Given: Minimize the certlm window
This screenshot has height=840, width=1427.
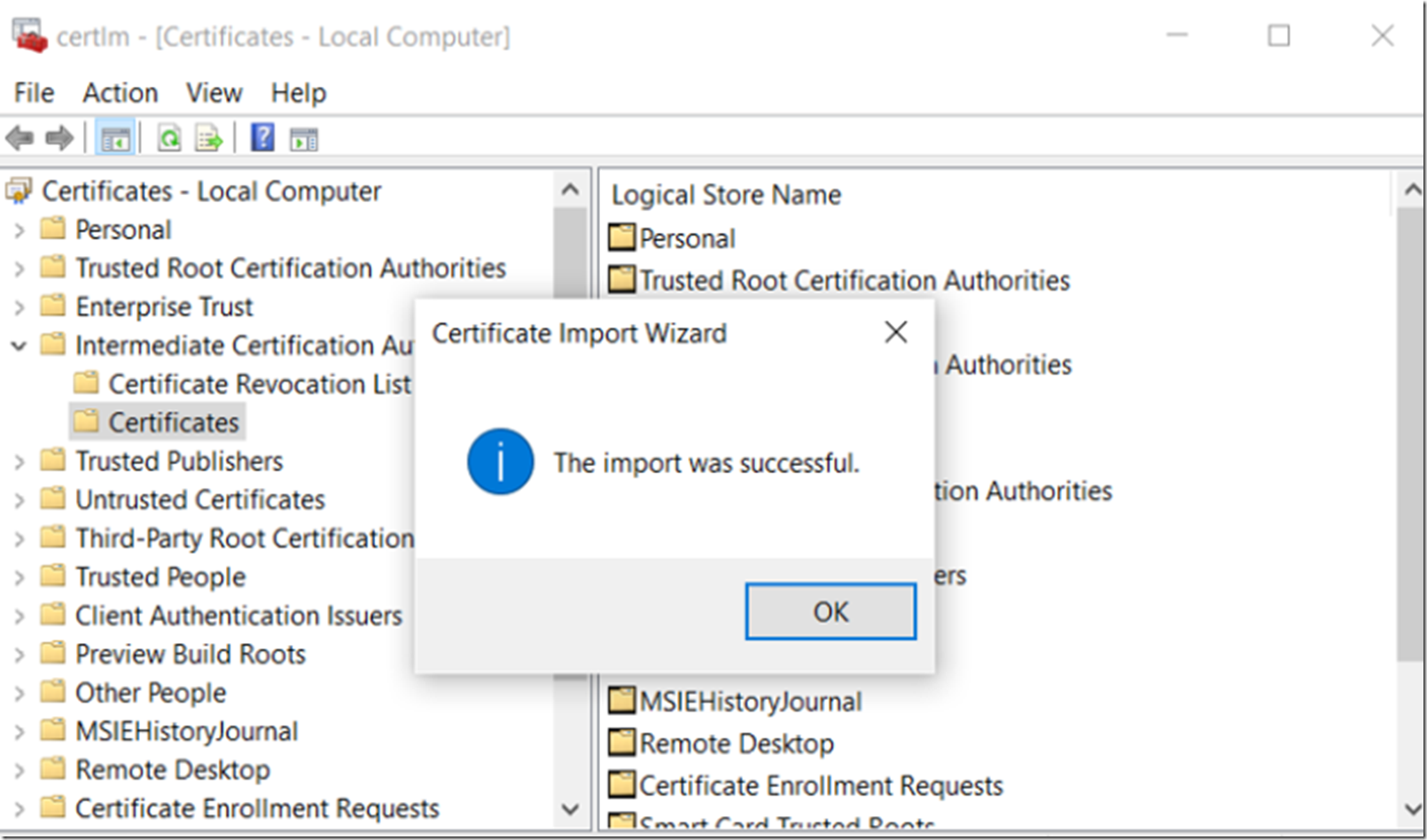Looking at the screenshot, I should pos(1177,35).
